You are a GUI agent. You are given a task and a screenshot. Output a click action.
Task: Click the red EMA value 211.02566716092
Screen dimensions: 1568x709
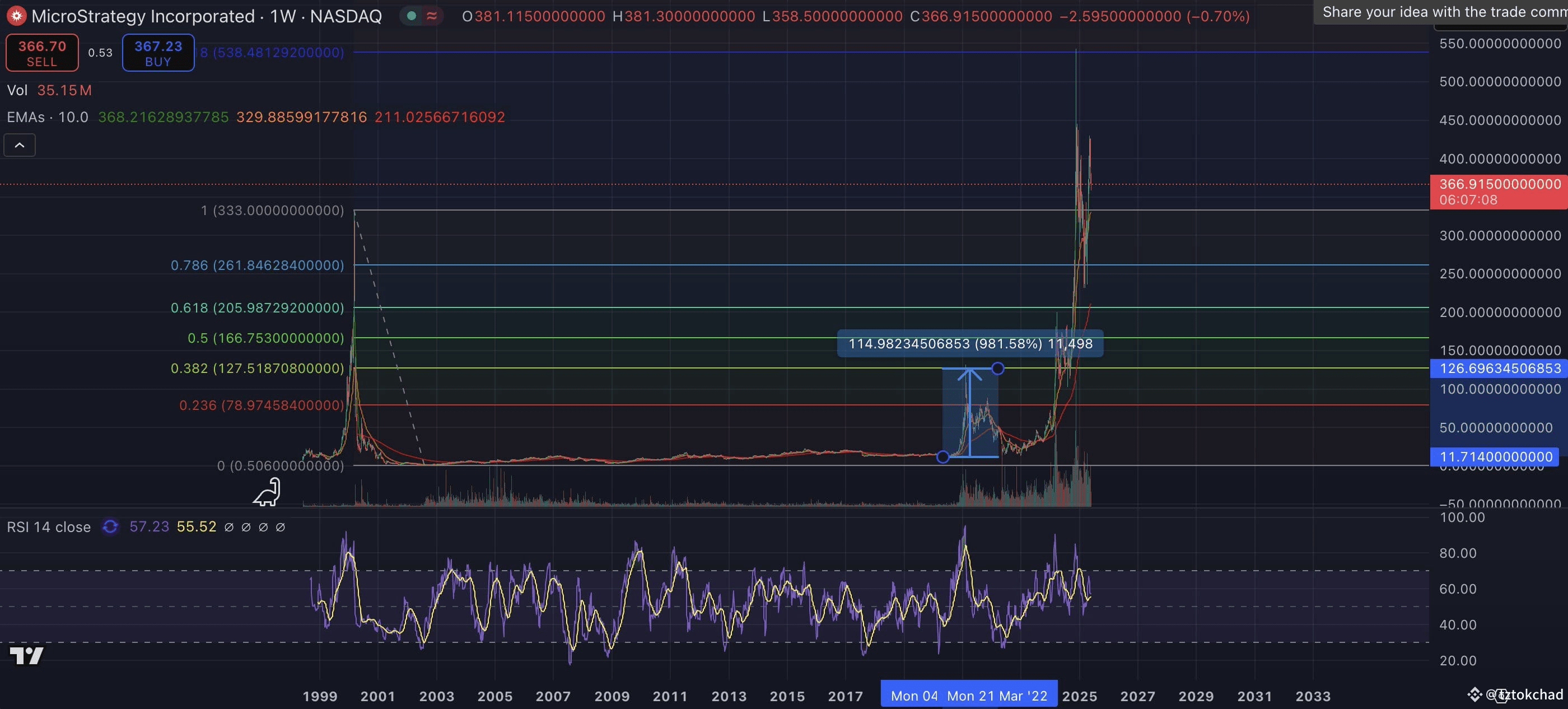pyautogui.click(x=440, y=117)
